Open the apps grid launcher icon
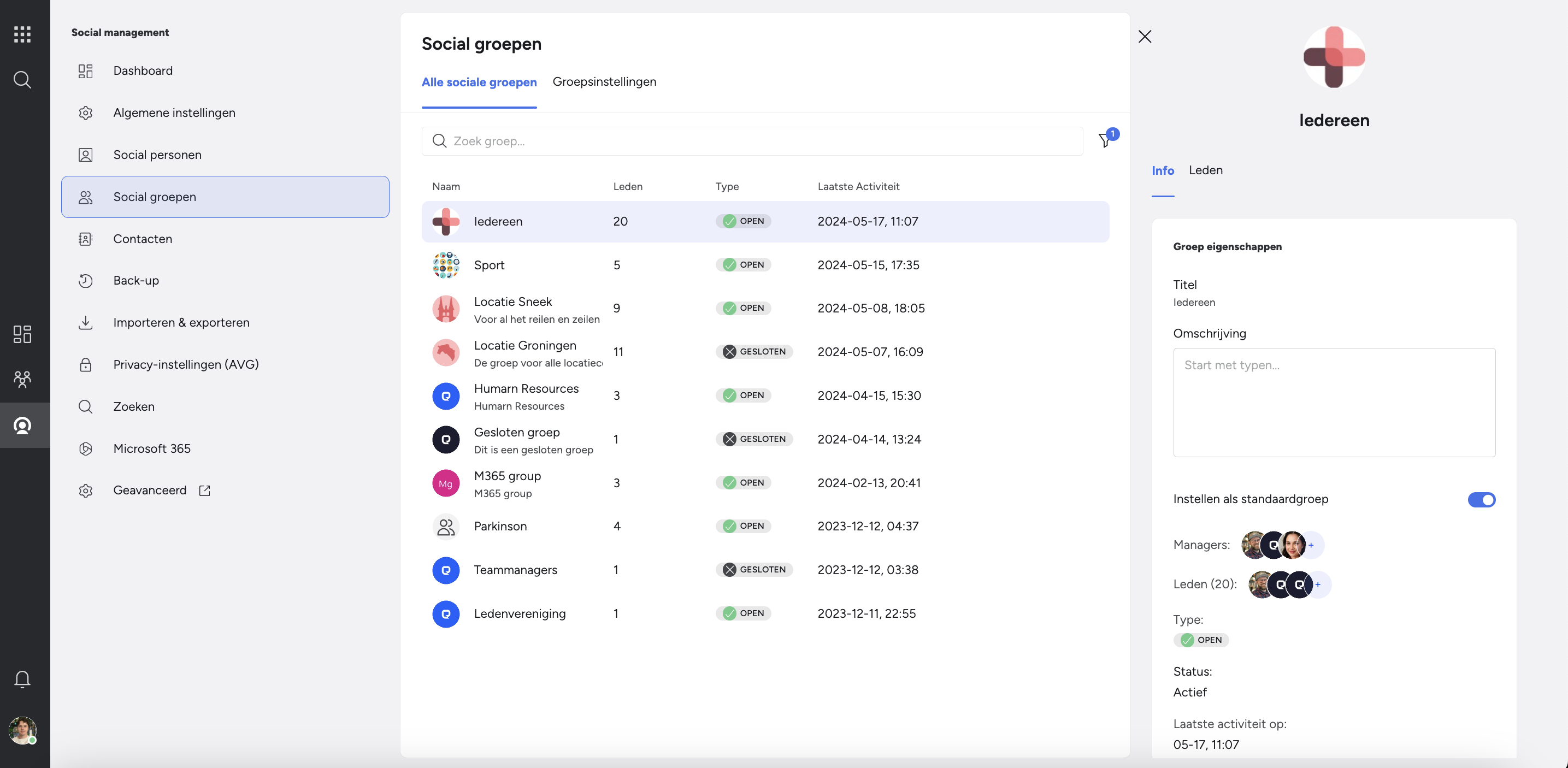This screenshot has height=768, width=1568. pos(22,34)
